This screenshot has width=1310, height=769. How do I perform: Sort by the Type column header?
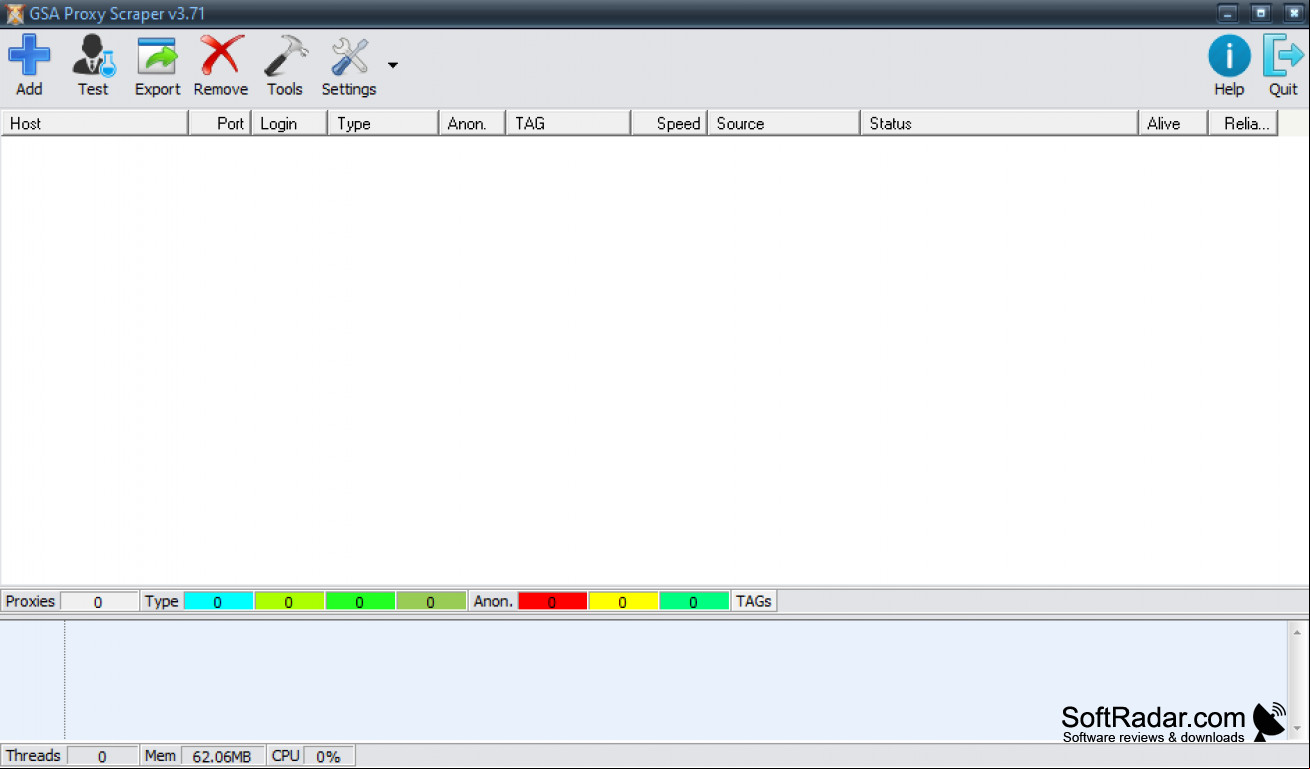click(x=383, y=124)
